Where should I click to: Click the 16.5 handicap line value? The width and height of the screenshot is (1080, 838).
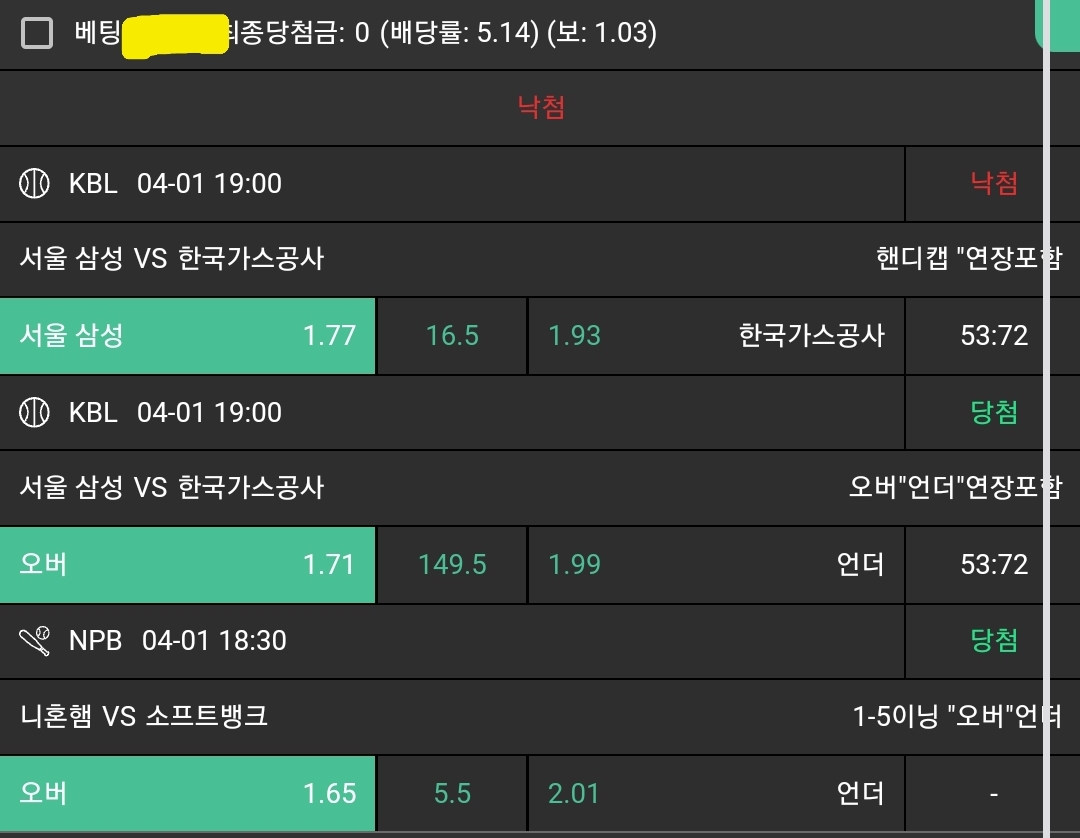click(x=452, y=335)
